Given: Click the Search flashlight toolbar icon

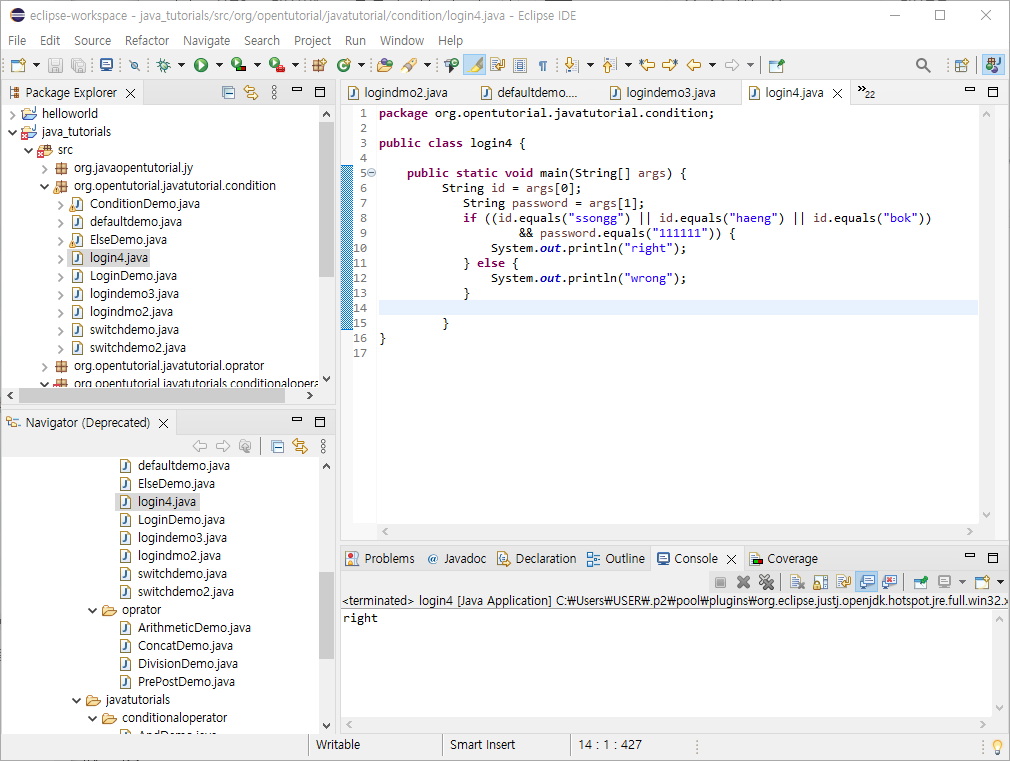Looking at the screenshot, I should [x=409, y=65].
